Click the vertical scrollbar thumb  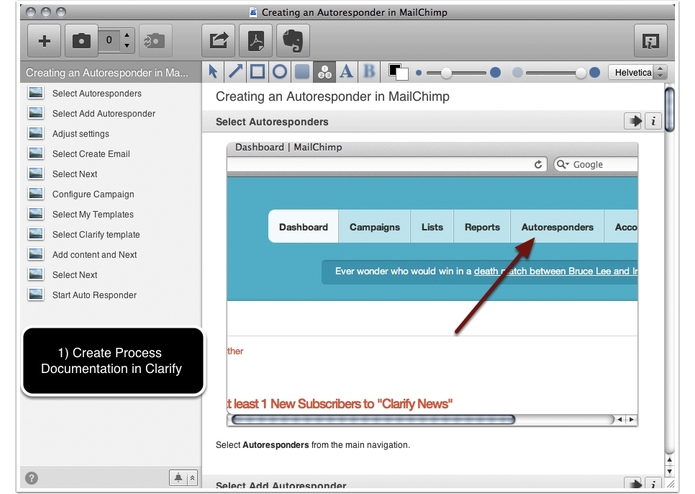pos(669,109)
